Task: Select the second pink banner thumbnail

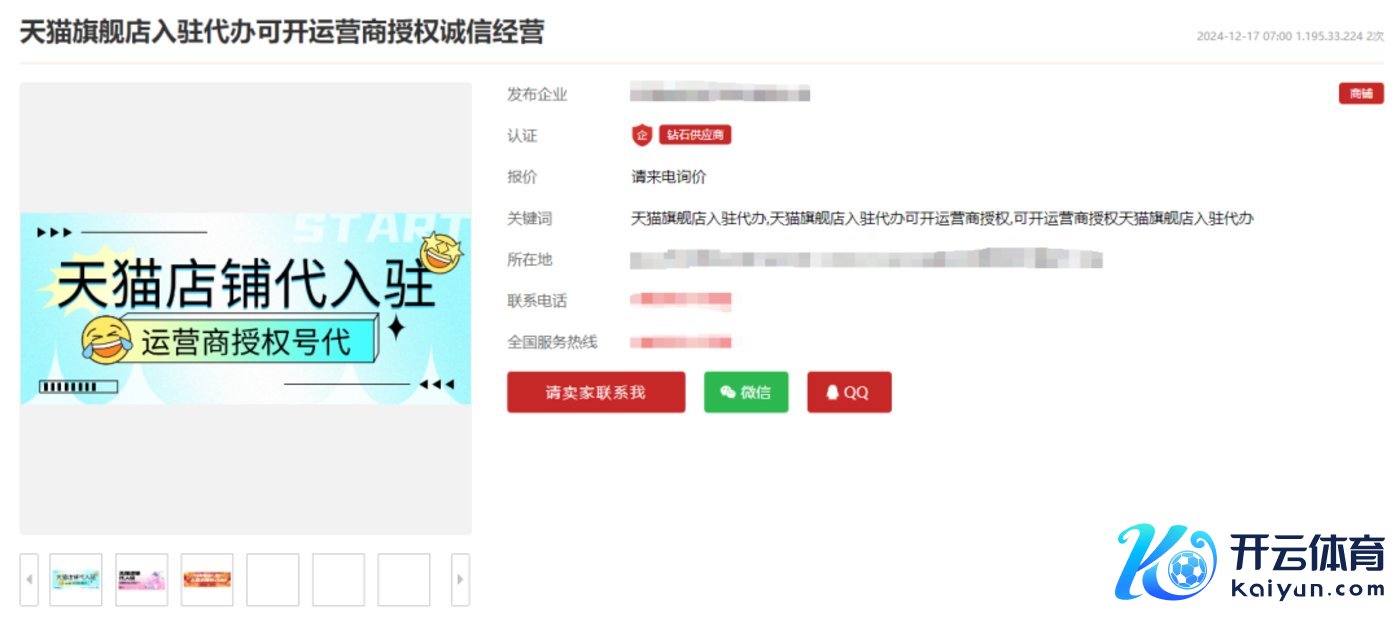Action: (141, 580)
